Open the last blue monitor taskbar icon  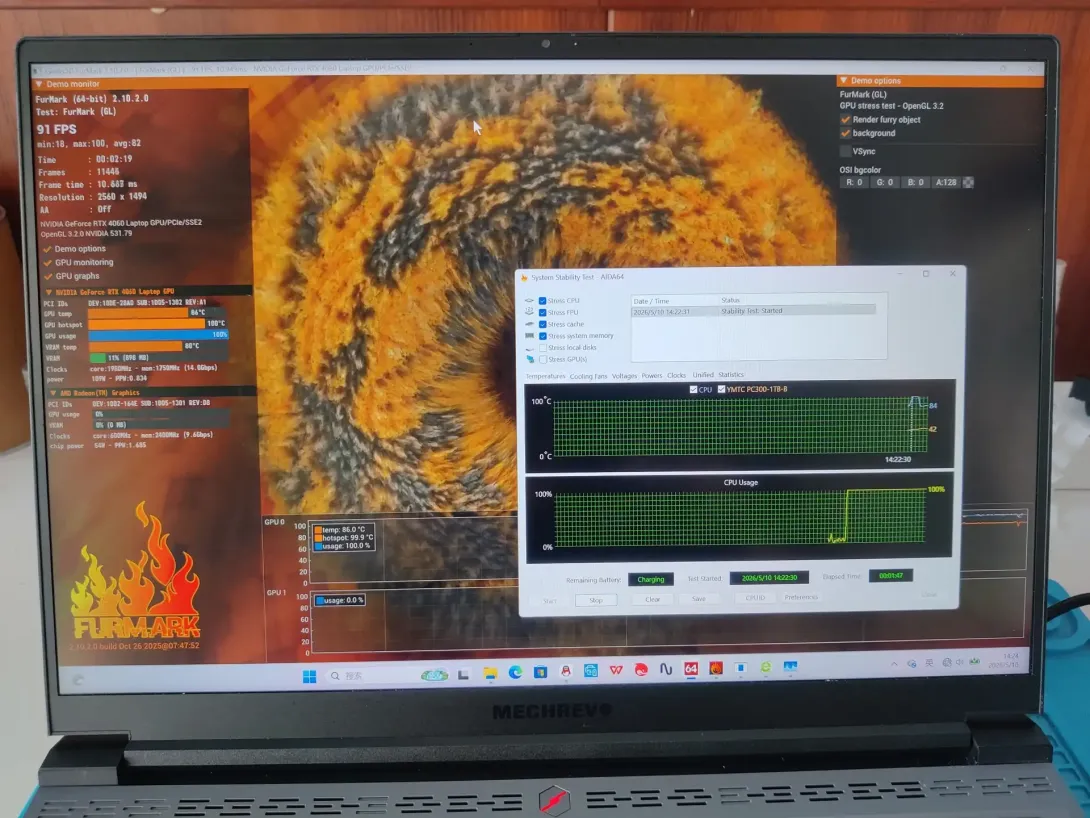tap(790, 666)
